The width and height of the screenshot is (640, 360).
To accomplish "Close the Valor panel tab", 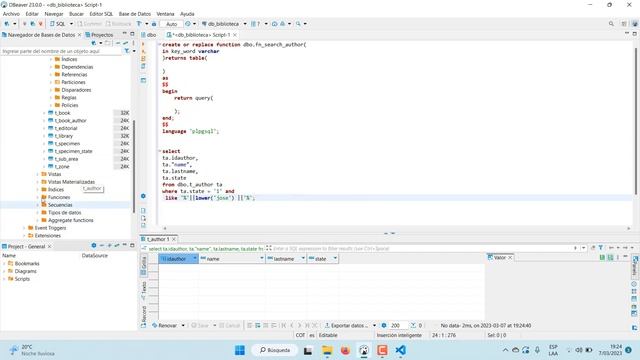I will point(510,258).
